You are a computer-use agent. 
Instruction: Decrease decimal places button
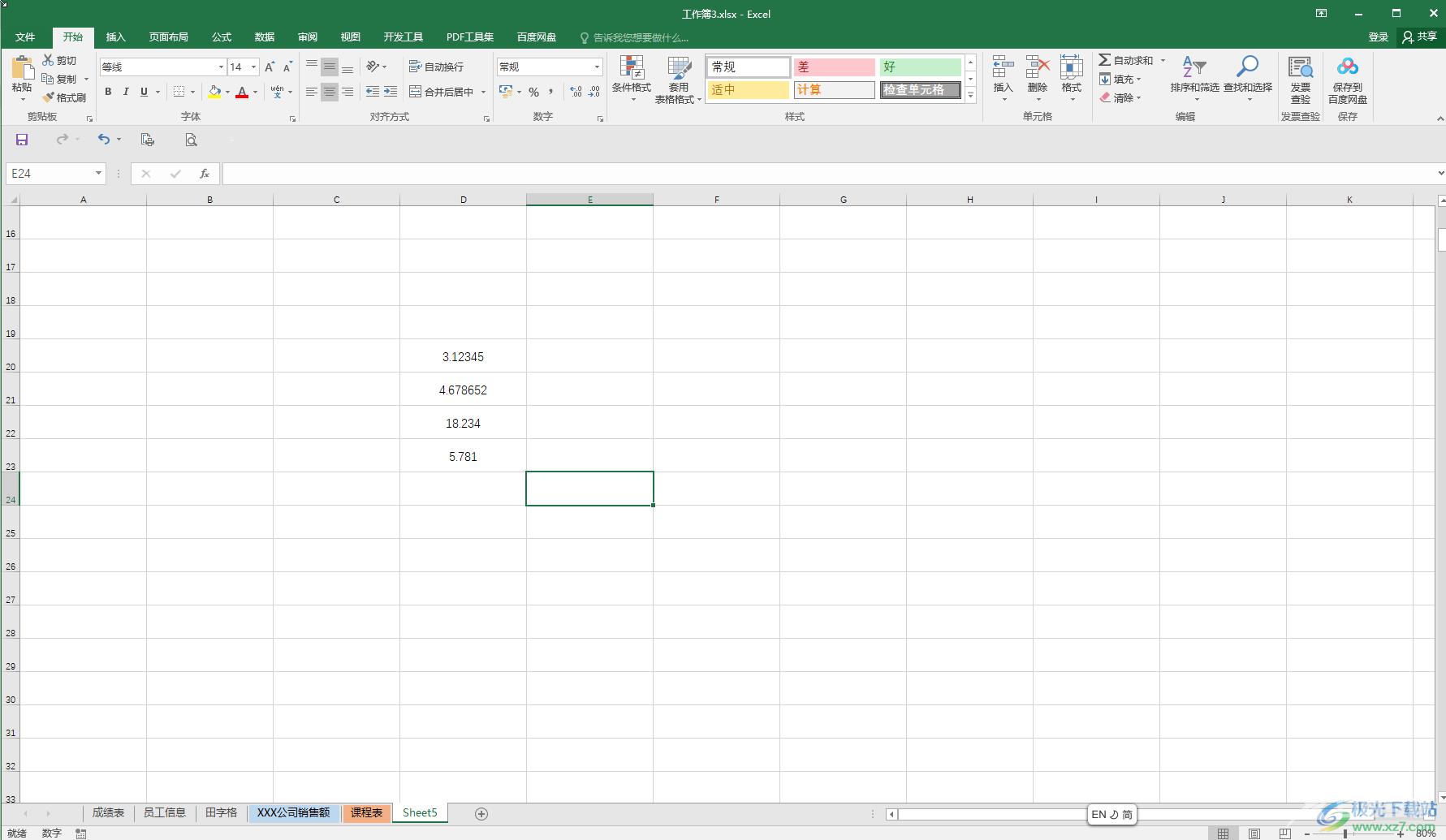tap(594, 92)
